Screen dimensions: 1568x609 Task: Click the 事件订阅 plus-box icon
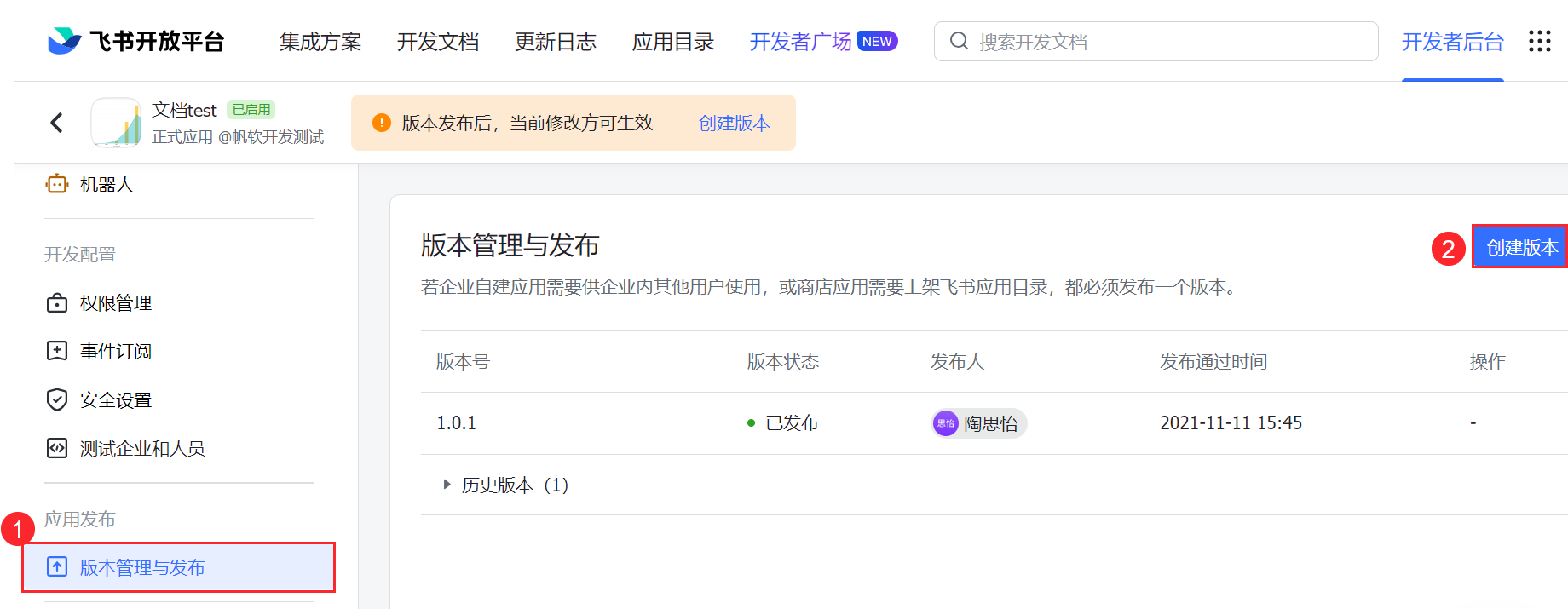point(57,351)
